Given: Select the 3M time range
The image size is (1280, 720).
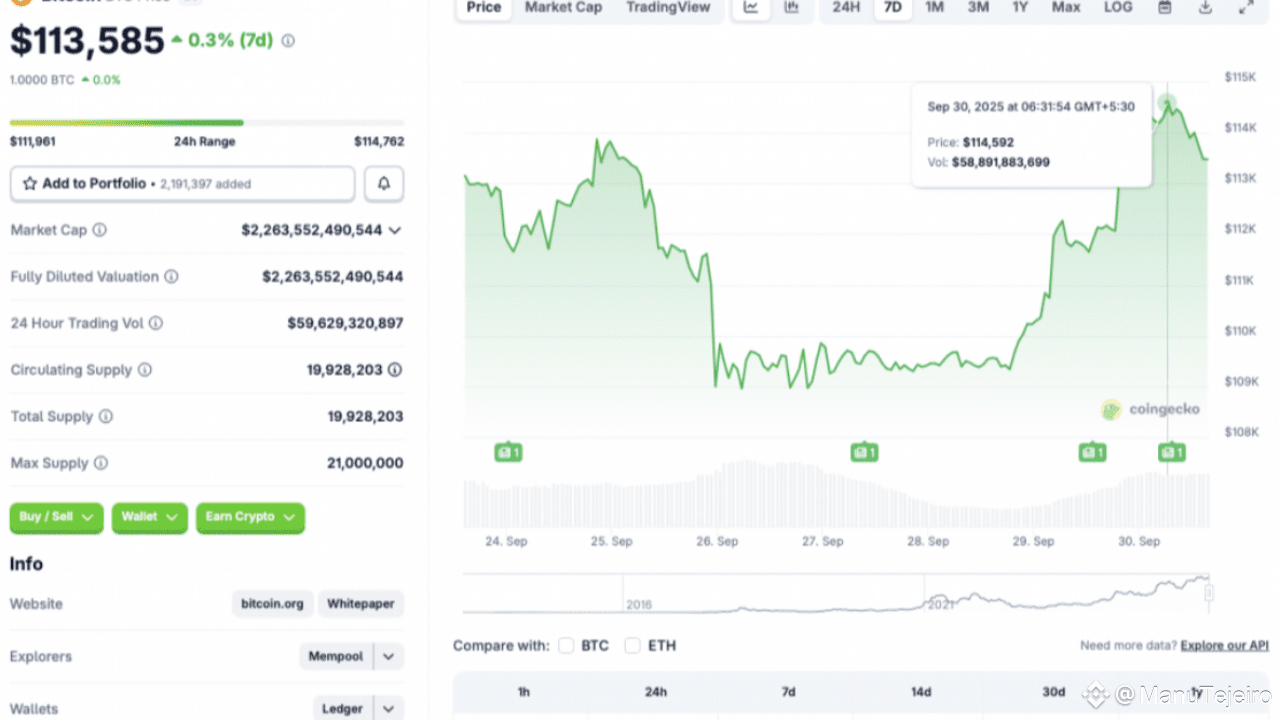Looking at the screenshot, I should pos(978,7).
